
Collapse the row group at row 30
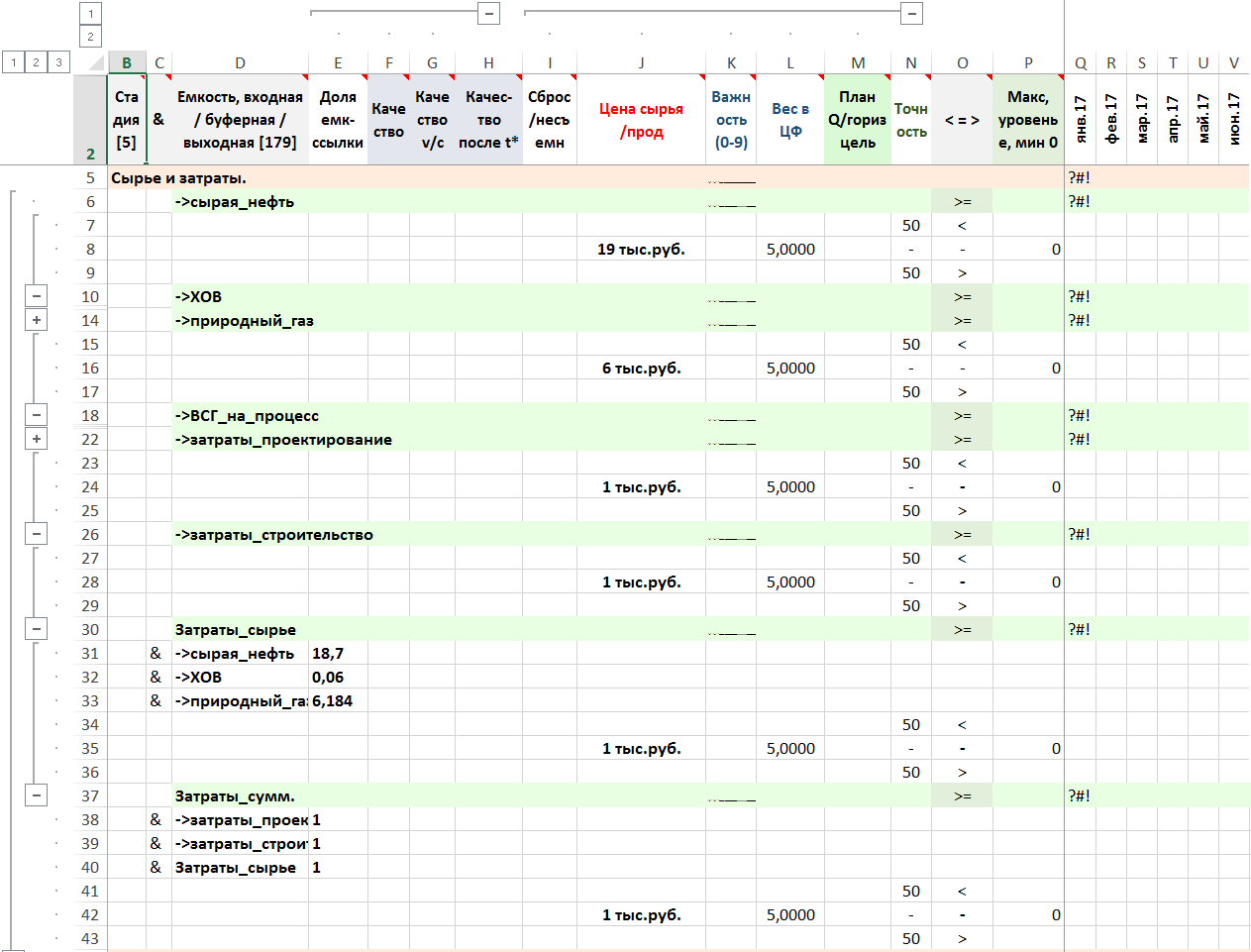37,629
